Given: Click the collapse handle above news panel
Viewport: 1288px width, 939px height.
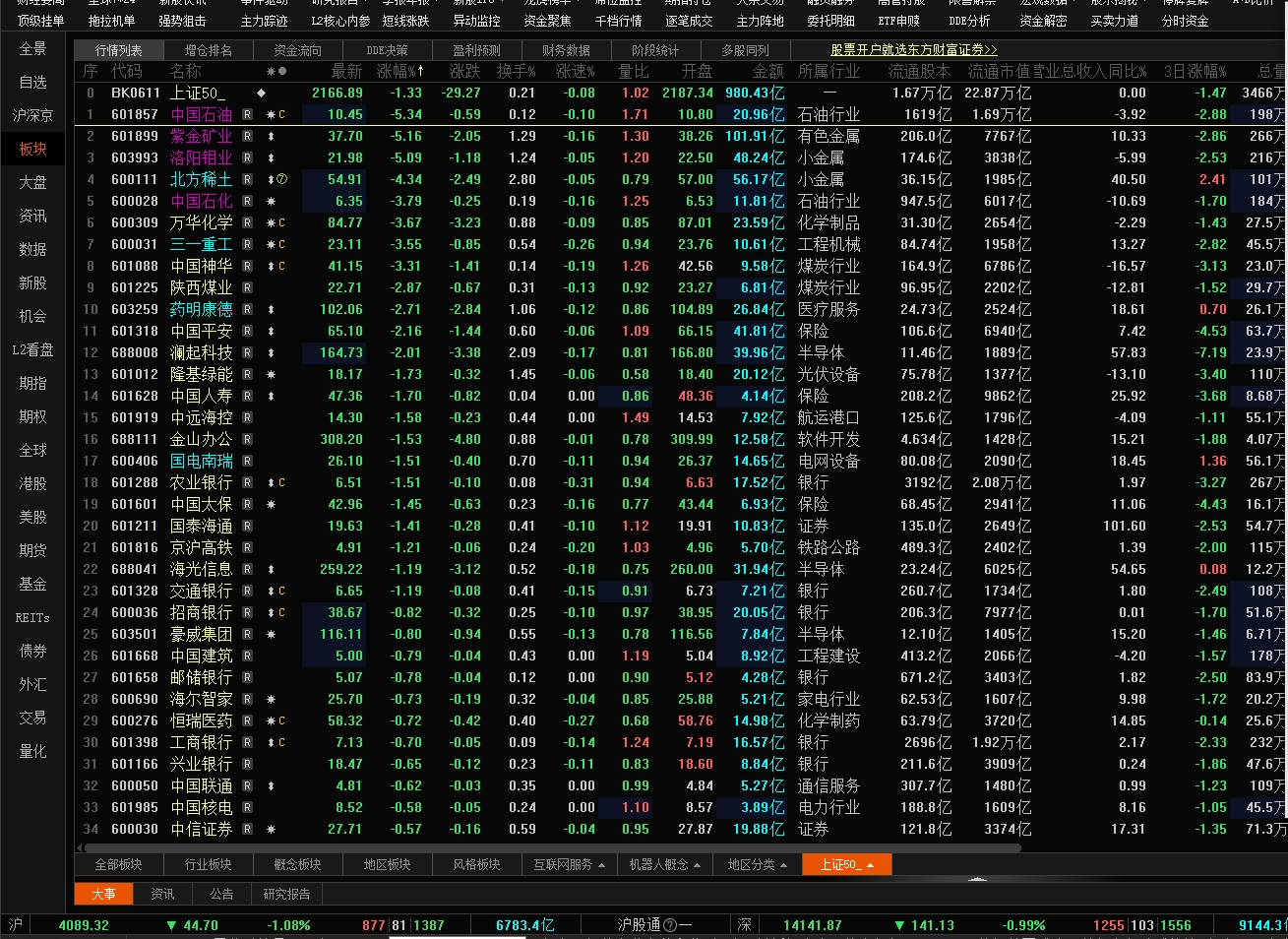Looking at the screenshot, I should coord(976,878).
